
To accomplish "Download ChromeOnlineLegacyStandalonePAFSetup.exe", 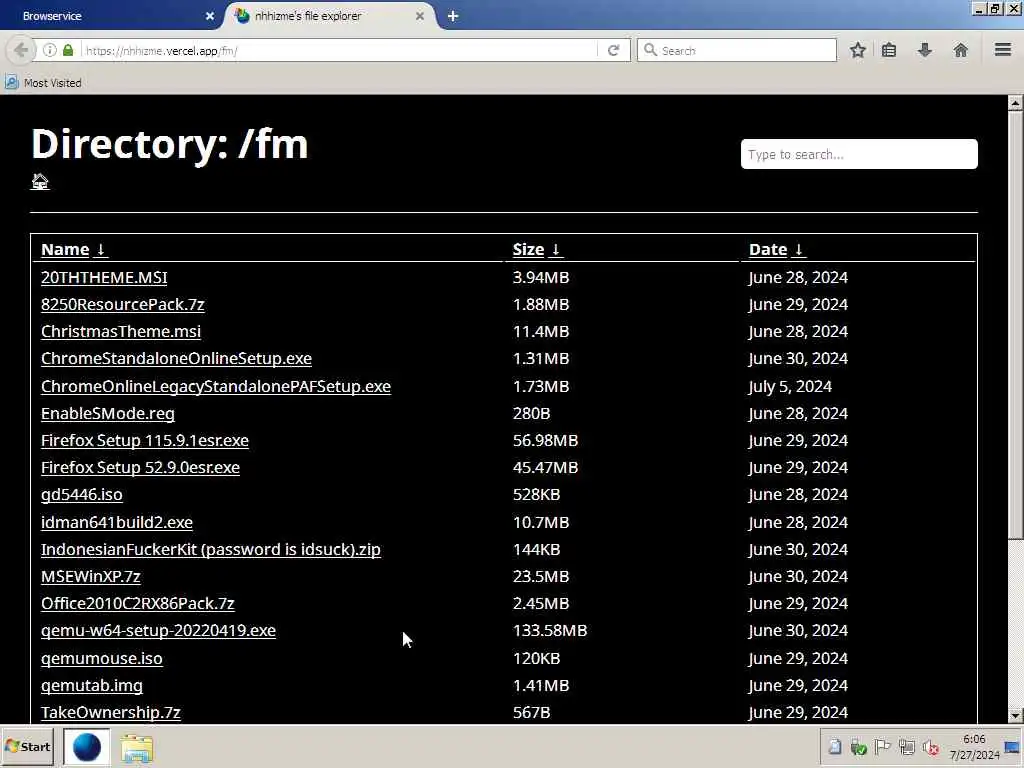I will pos(216,387).
